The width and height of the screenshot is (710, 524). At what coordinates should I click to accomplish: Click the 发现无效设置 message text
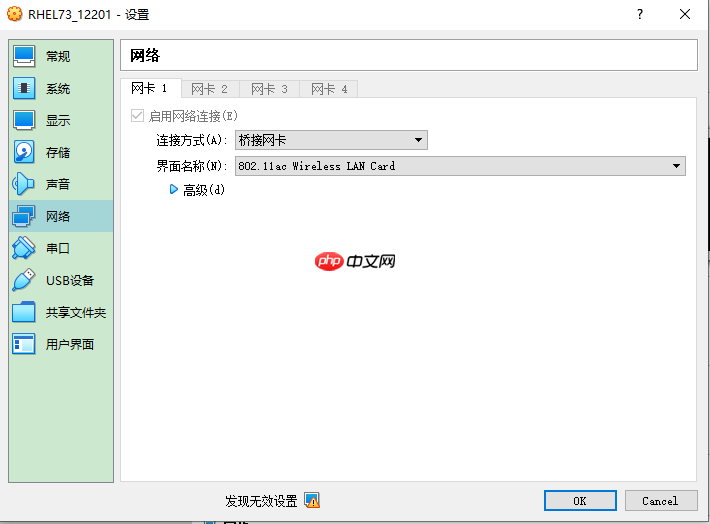(261, 501)
